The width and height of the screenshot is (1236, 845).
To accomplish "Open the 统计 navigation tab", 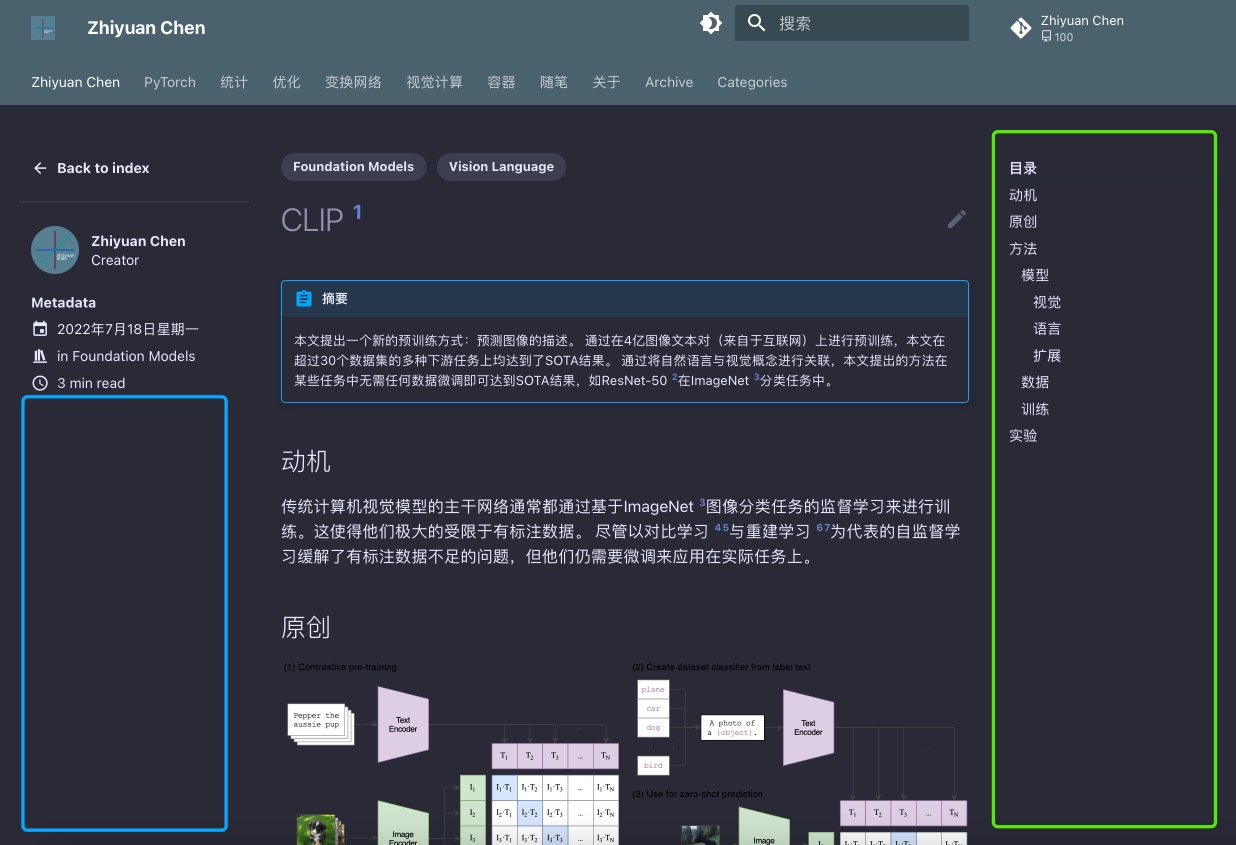I will pos(234,82).
